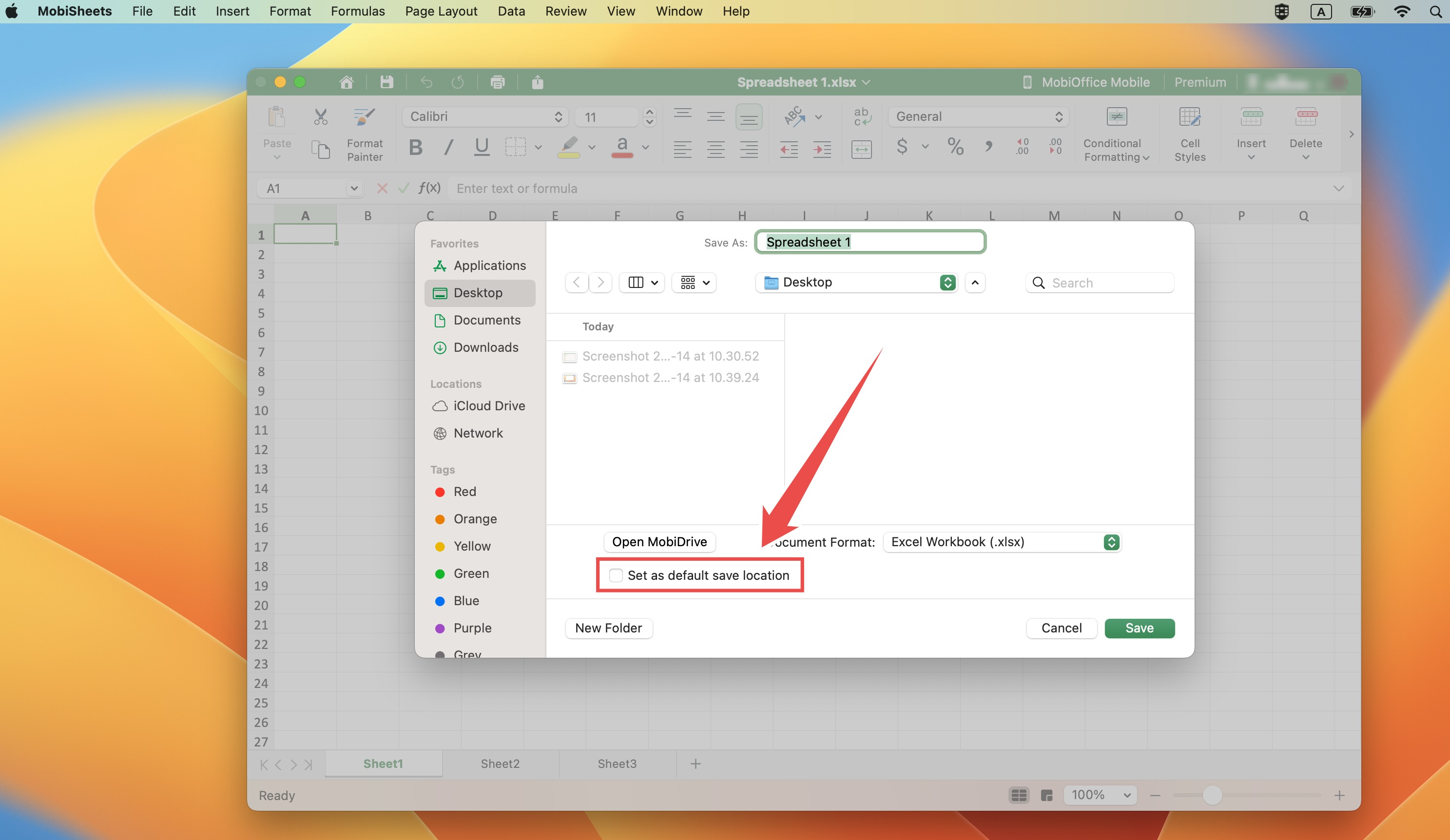Click the home icon in title bar

click(347, 82)
